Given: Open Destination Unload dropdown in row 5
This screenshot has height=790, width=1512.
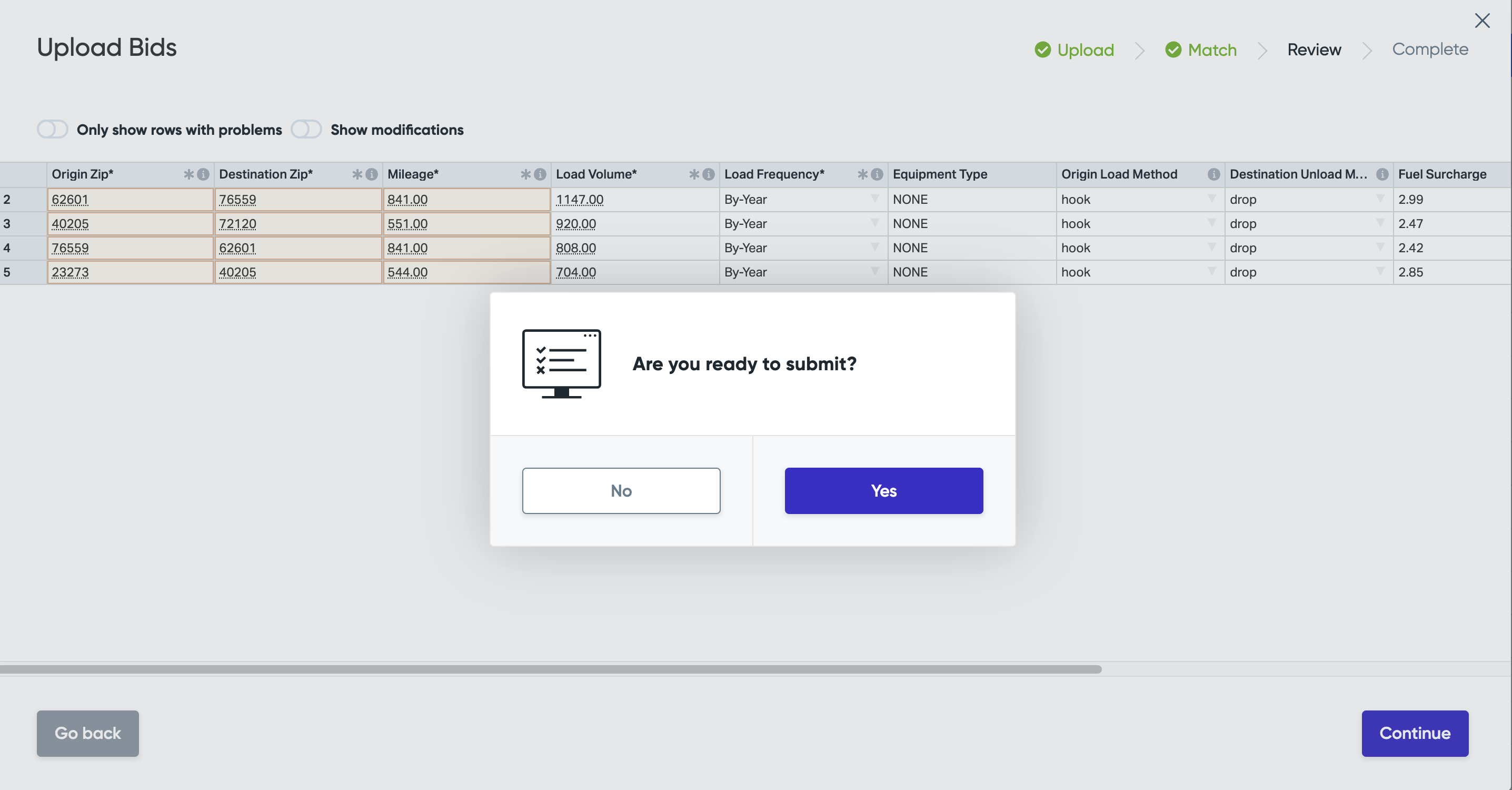Looking at the screenshot, I should (x=1380, y=272).
